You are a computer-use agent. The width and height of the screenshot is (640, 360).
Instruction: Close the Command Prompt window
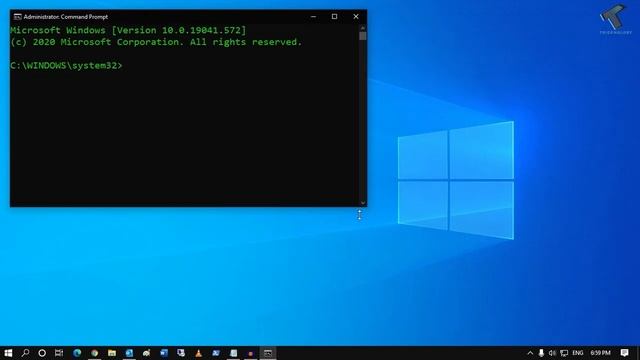(356, 17)
